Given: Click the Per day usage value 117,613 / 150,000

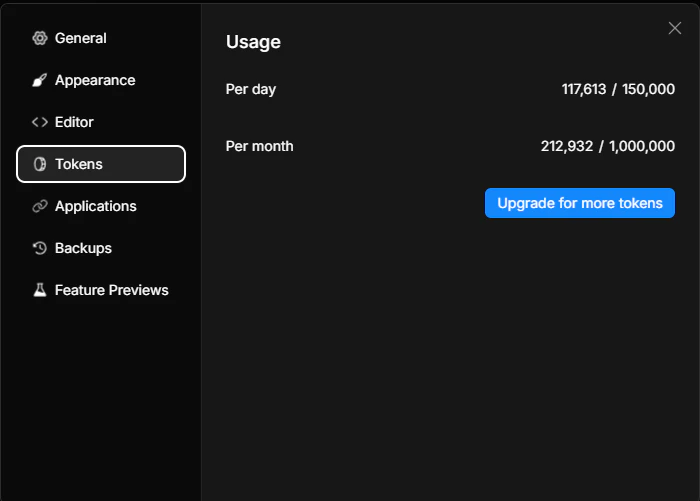Looking at the screenshot, I should (618, 89).
